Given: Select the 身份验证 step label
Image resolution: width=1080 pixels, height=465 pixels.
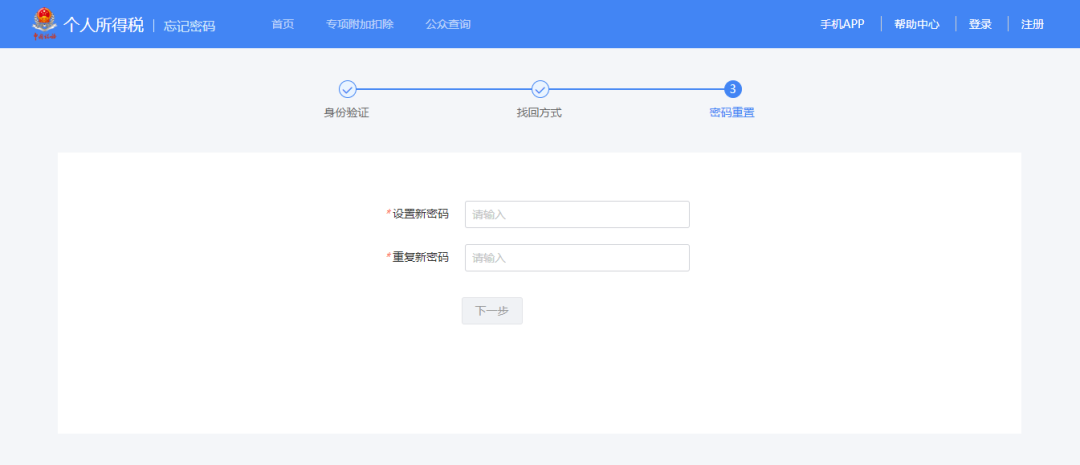Looking at the screenshot, I should coord(347,113).
